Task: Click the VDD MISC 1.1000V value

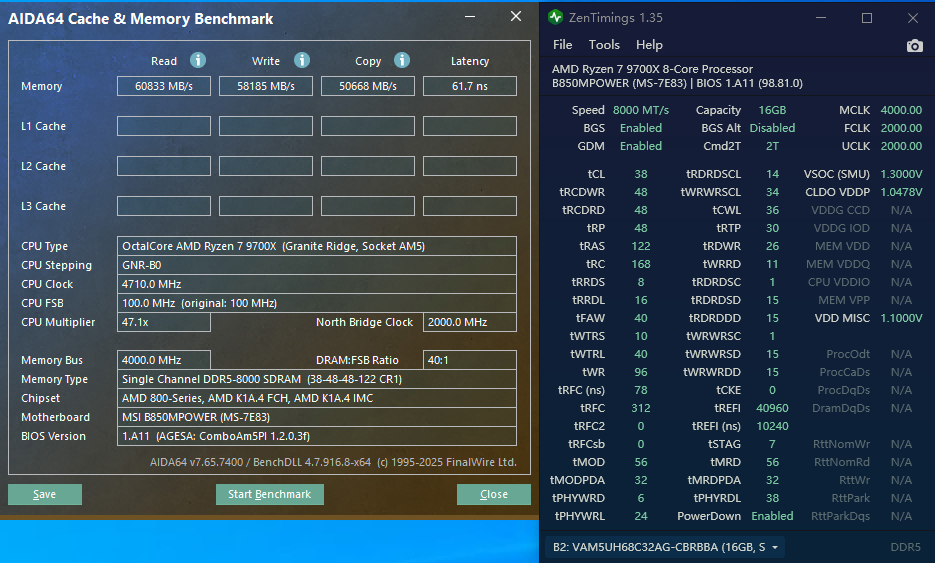Action: click(901, 318)
